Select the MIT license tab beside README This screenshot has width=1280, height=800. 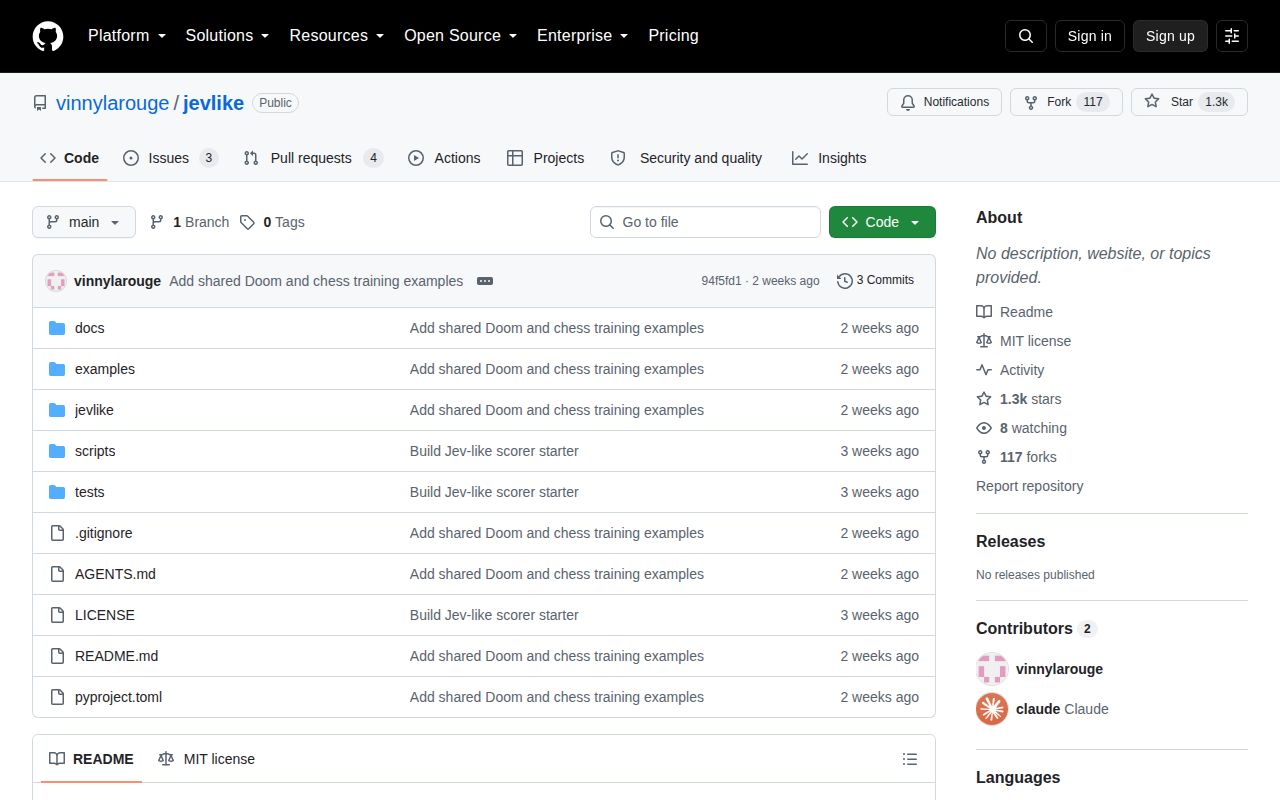[207, 759]
